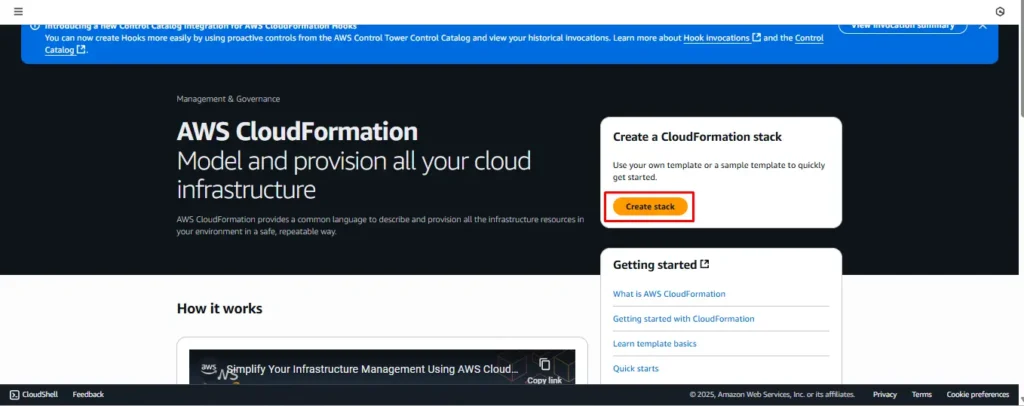Image resolution: width=1024 pixels, height=406 pixels.
Task: Click the Create stack button
Action: [x=650, y=206]
